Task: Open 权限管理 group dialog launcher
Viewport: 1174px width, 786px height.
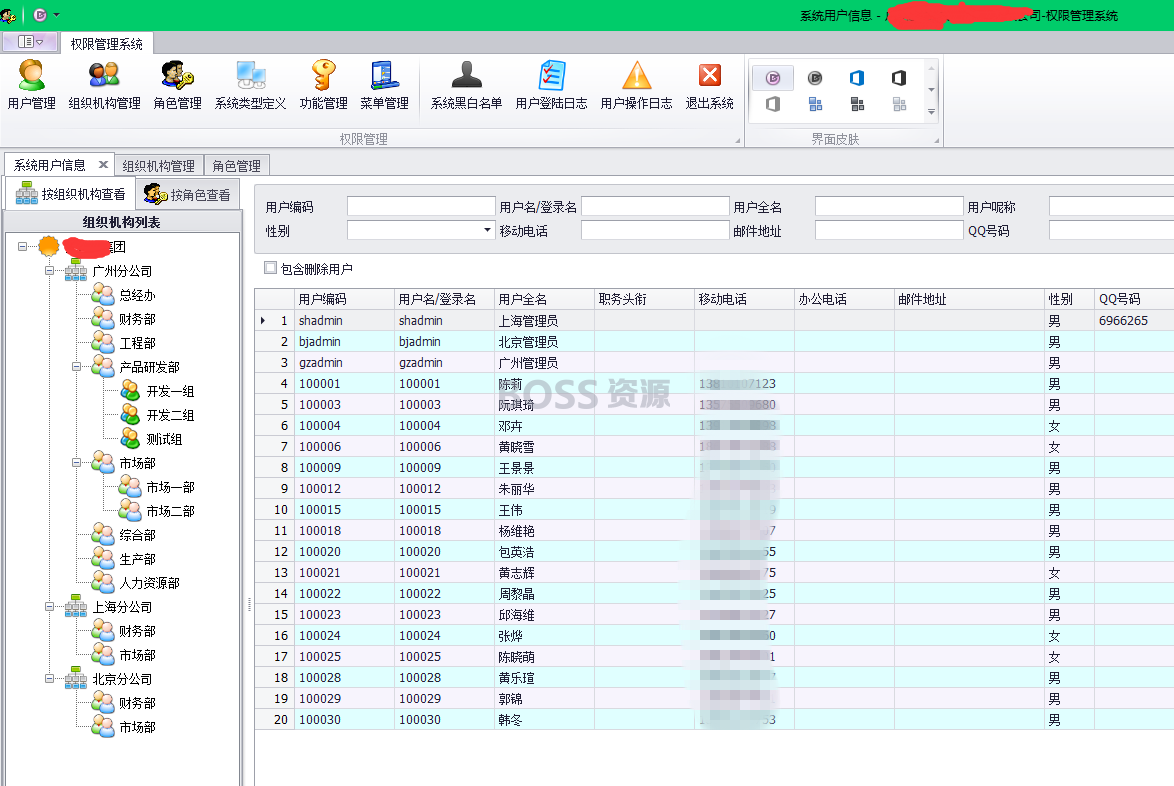Action: (x=737, y=140)
